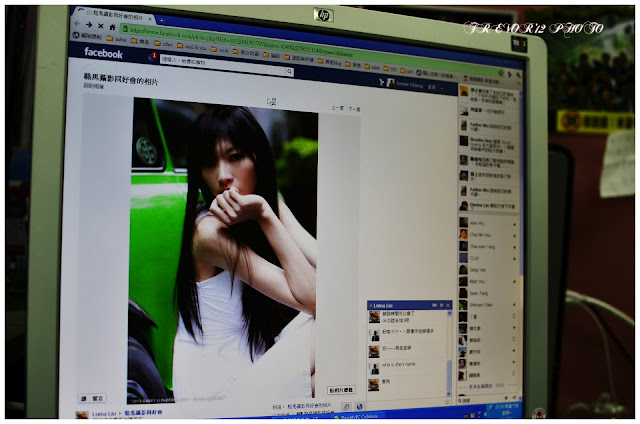Viewport: 640px width, 424px height.
Task: Click the browser back arrow
Action: (77, 24)
